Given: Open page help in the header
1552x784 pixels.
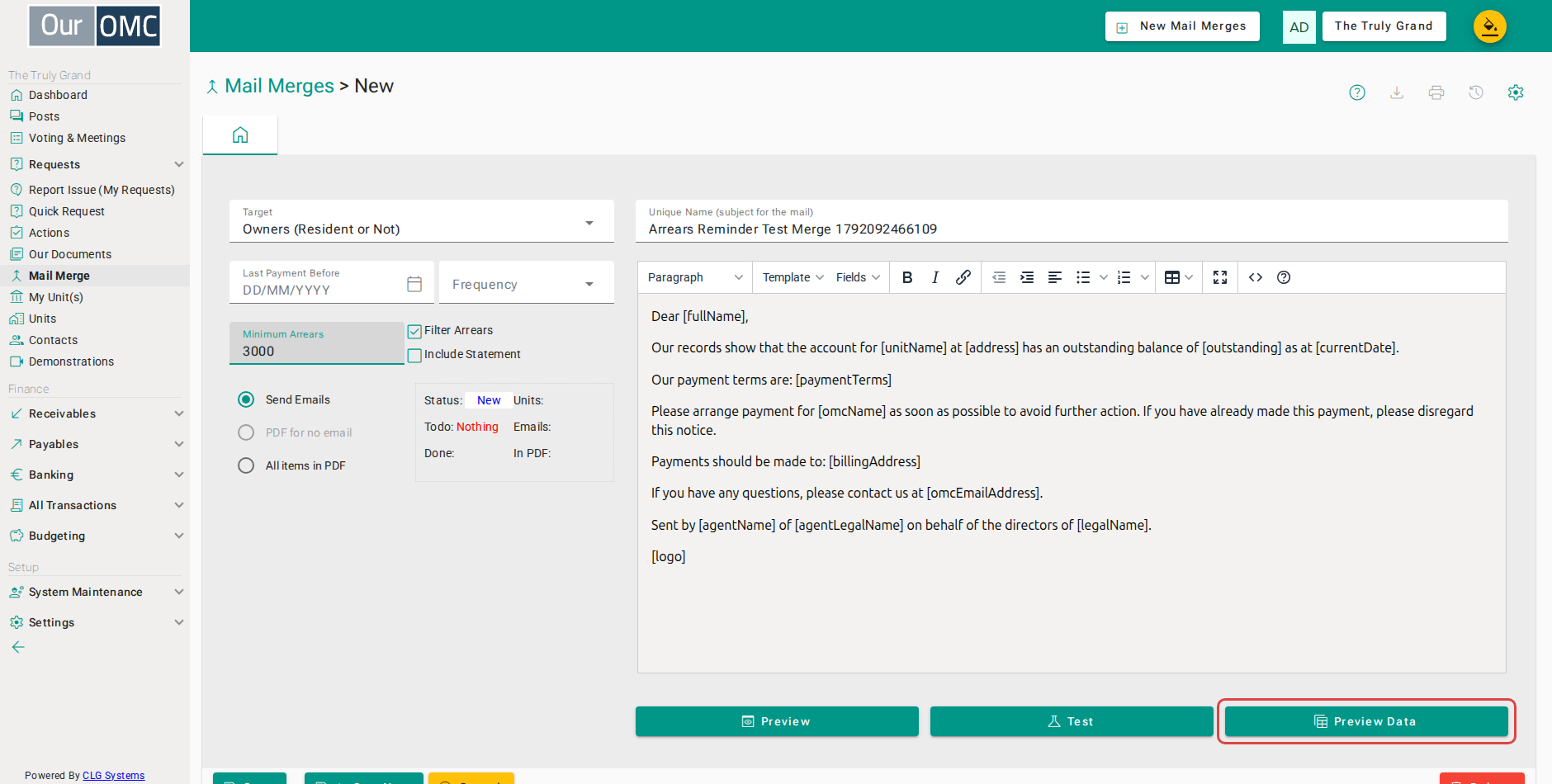Looking at the screenshot, I should [x=1357, y=92].
